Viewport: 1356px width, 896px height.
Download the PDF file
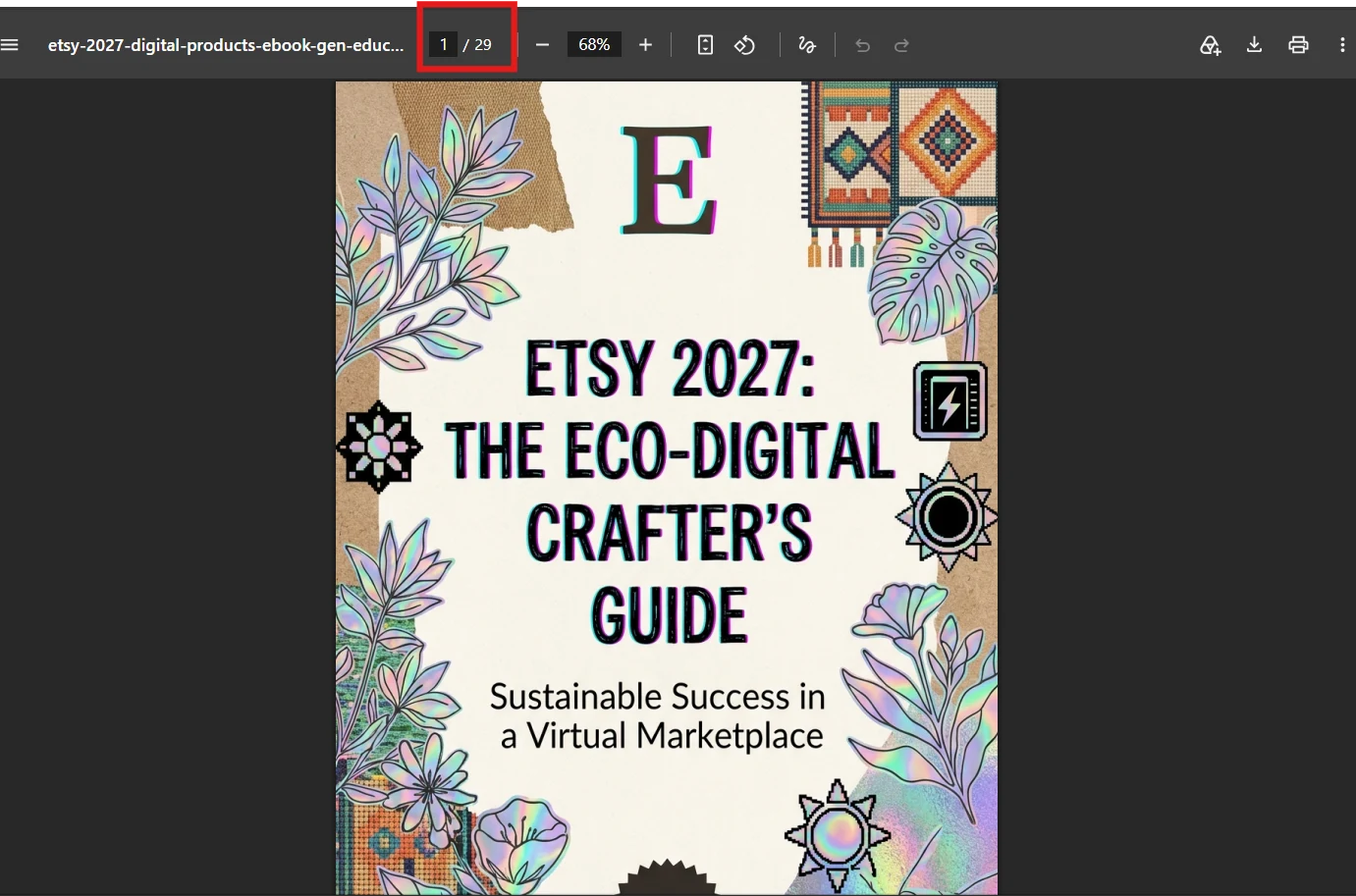tap(1254, 45)
